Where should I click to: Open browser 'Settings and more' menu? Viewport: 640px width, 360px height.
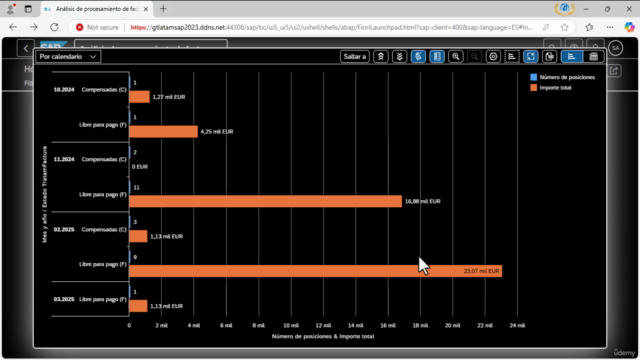[x=610, y=27]
